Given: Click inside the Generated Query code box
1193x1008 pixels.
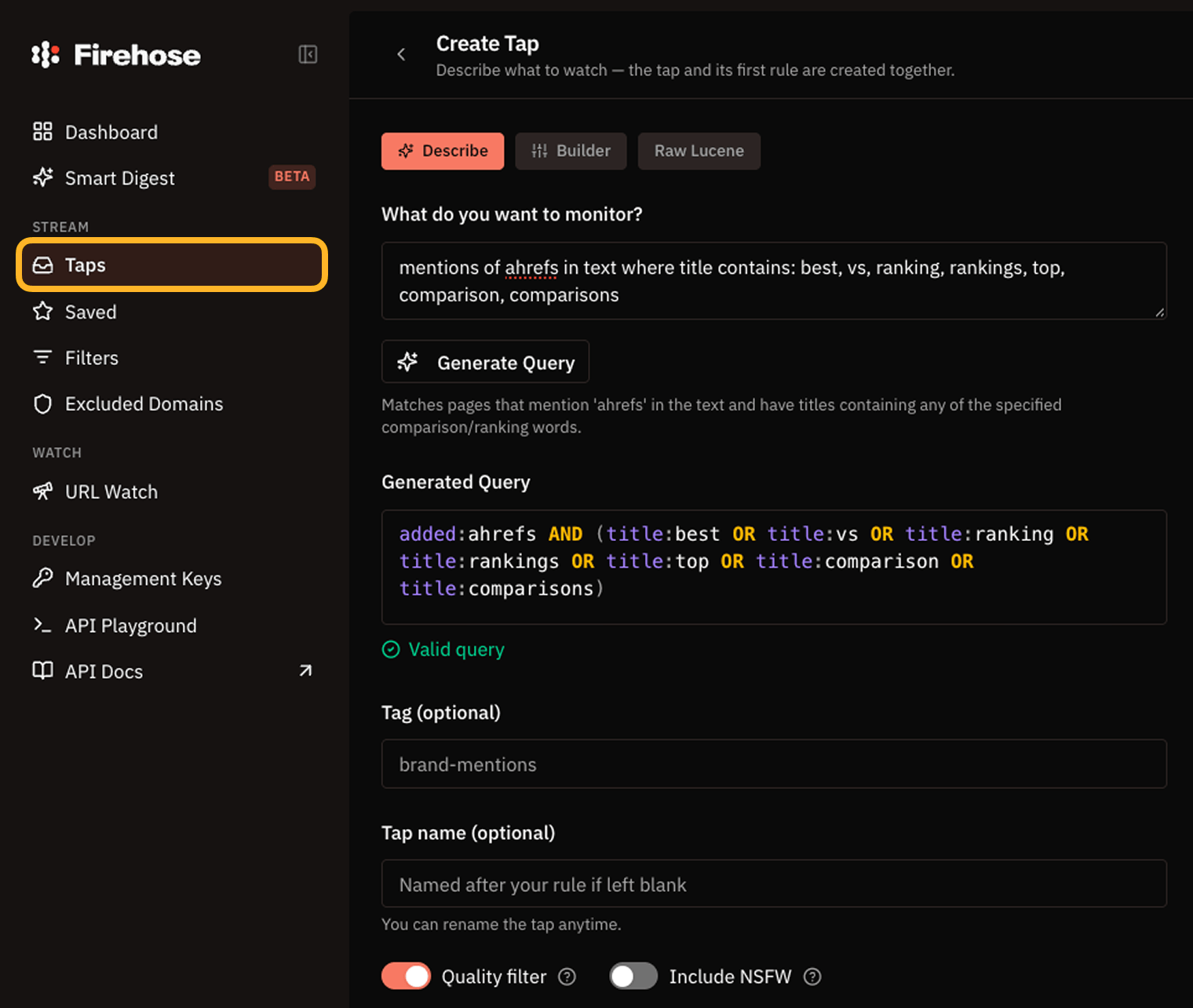Looking at the screenshot, I should pos(774,567).
